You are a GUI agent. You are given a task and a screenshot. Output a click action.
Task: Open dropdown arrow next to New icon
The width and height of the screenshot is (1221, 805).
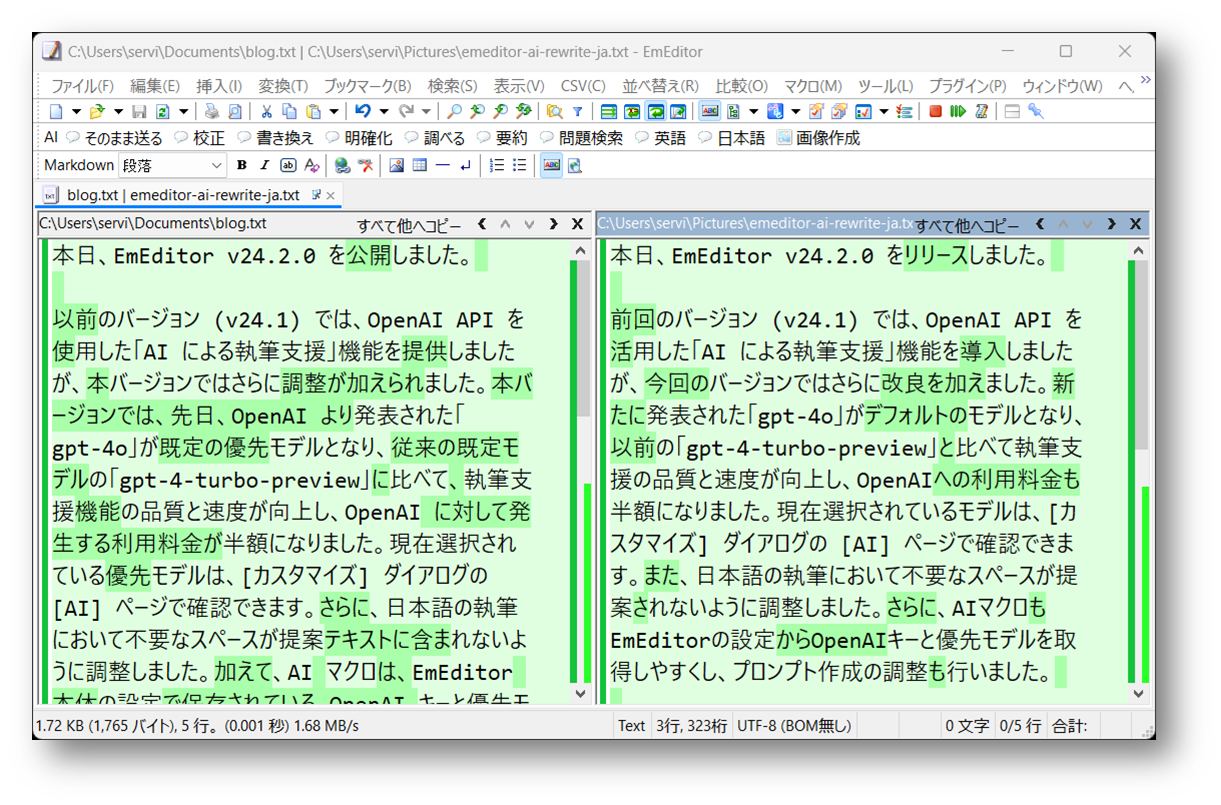click(x=77, y=112)
